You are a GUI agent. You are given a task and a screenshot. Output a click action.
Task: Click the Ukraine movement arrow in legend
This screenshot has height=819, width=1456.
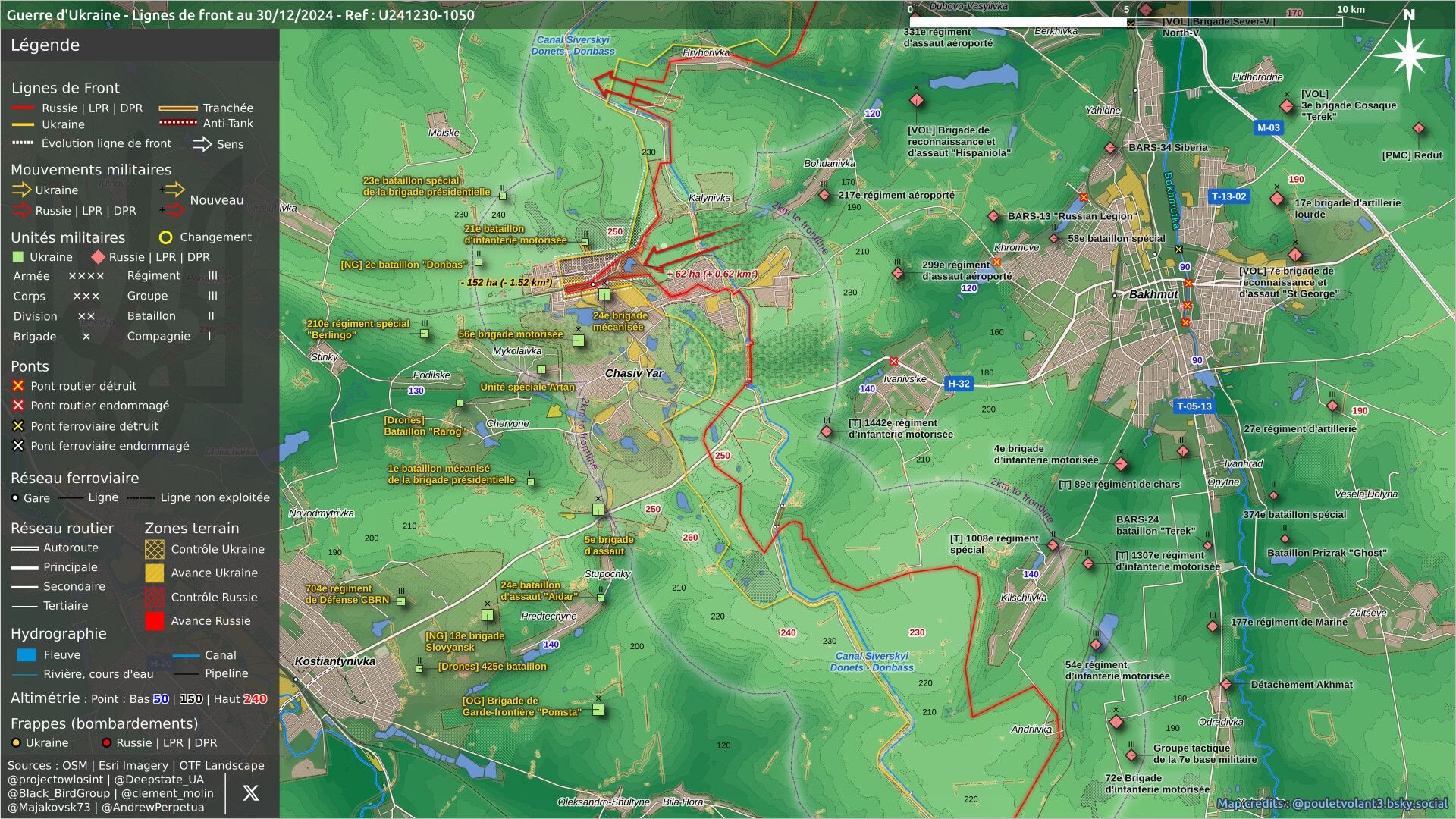point(21,190)
